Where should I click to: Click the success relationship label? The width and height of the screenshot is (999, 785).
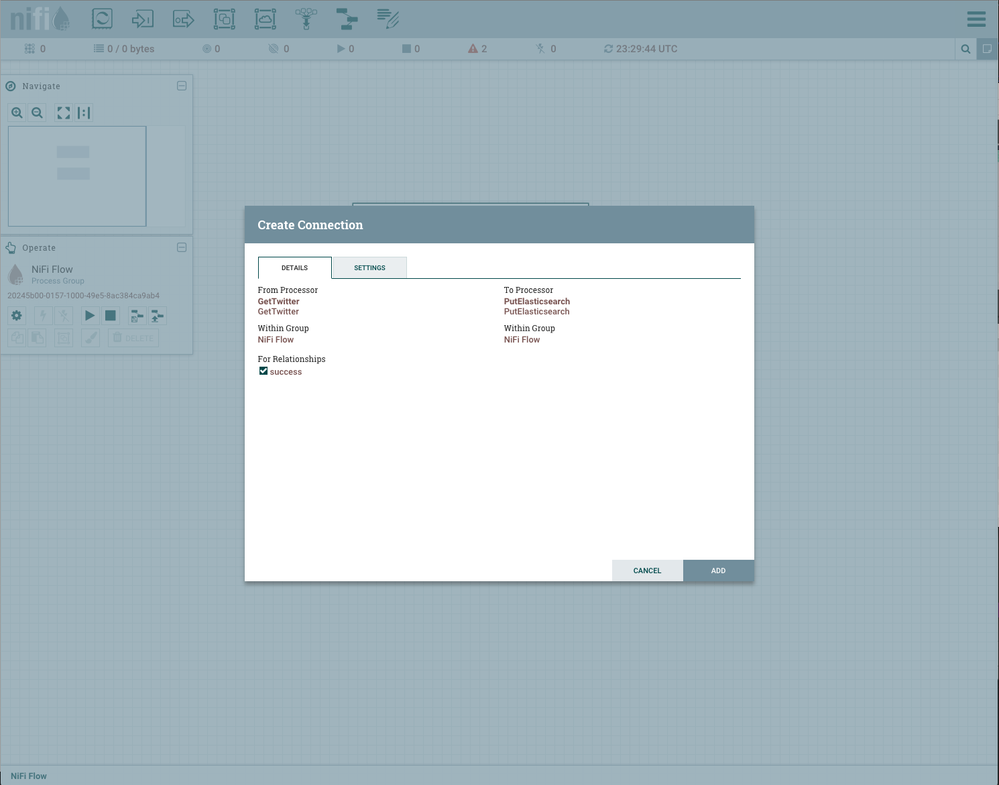click(285, 371)
